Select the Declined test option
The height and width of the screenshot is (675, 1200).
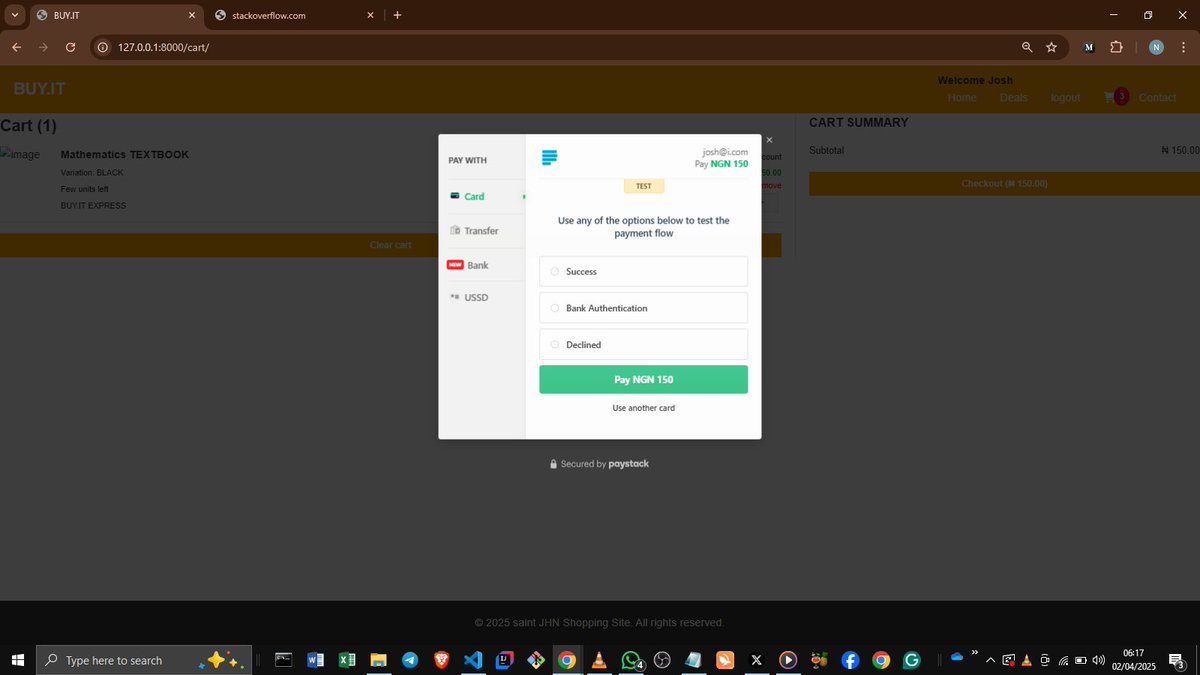tap(643, 344)
